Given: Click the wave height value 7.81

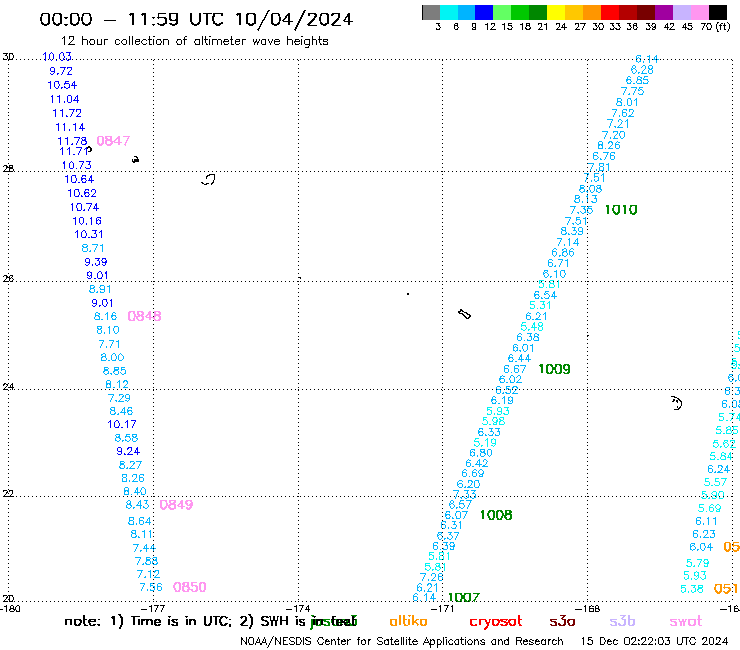Looking at the screenshot, I should tap(599, 167).
